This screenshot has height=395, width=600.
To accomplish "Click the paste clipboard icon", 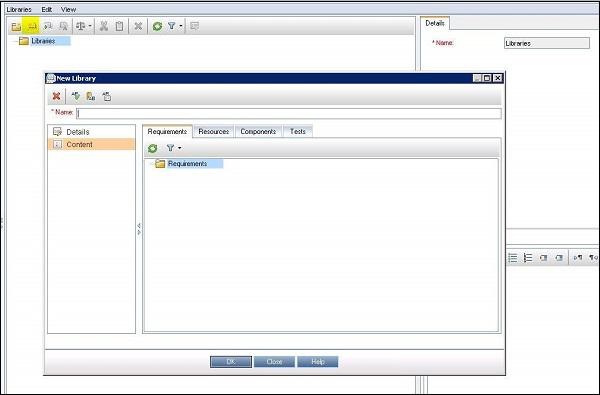I will (x=119, y=26).
